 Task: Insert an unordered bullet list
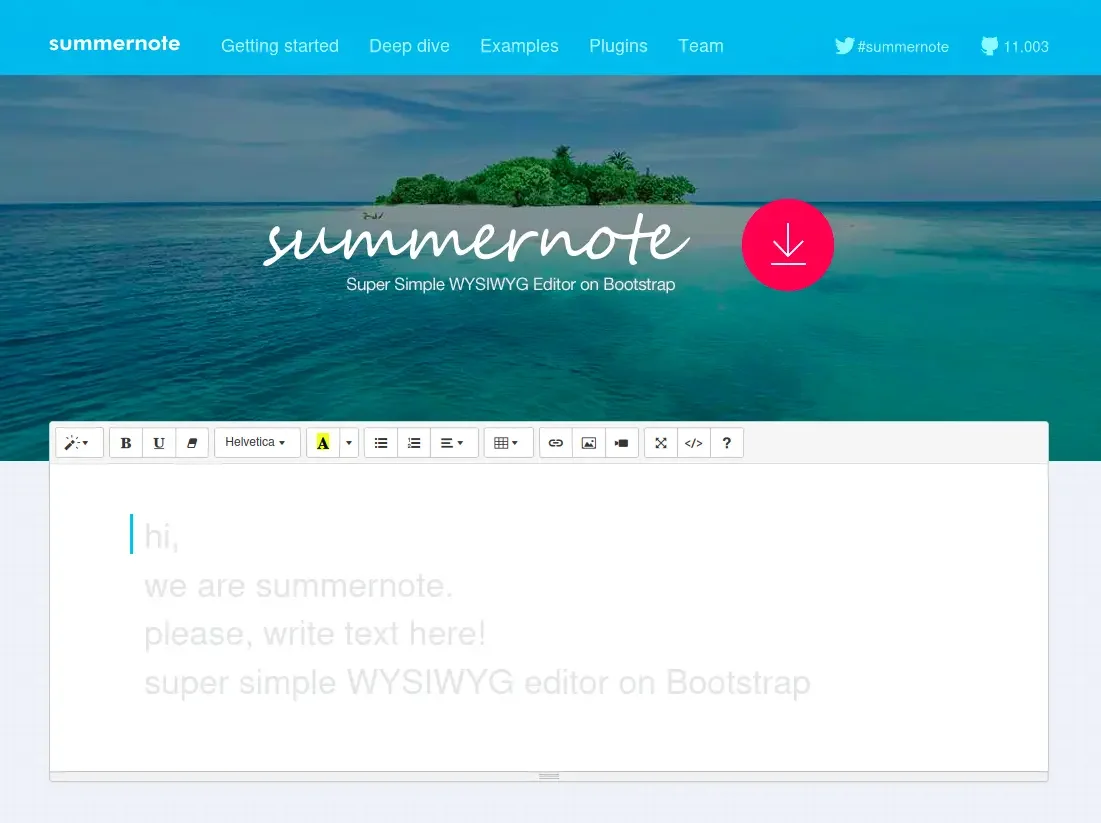point(381,443)
